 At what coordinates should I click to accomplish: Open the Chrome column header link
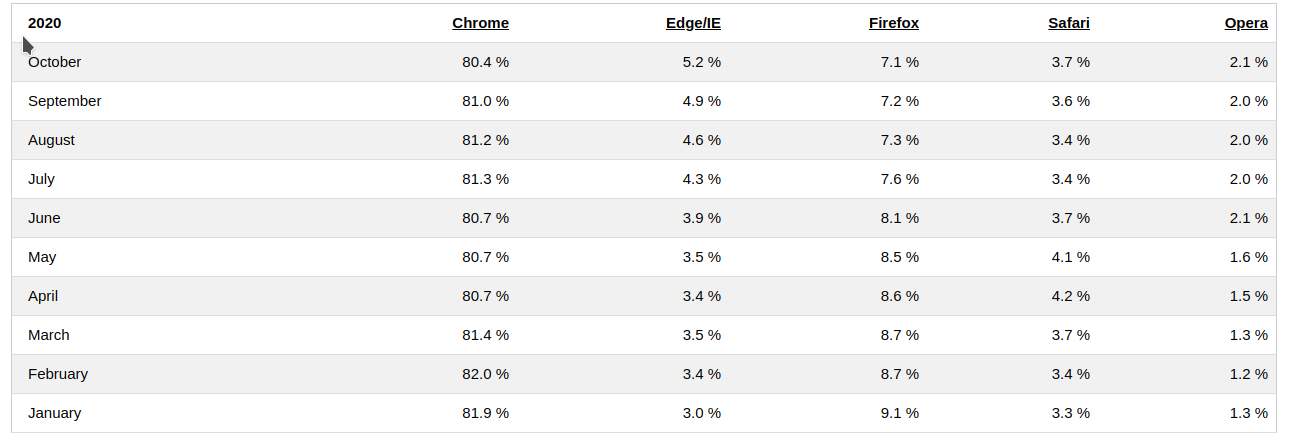point(480,23)
